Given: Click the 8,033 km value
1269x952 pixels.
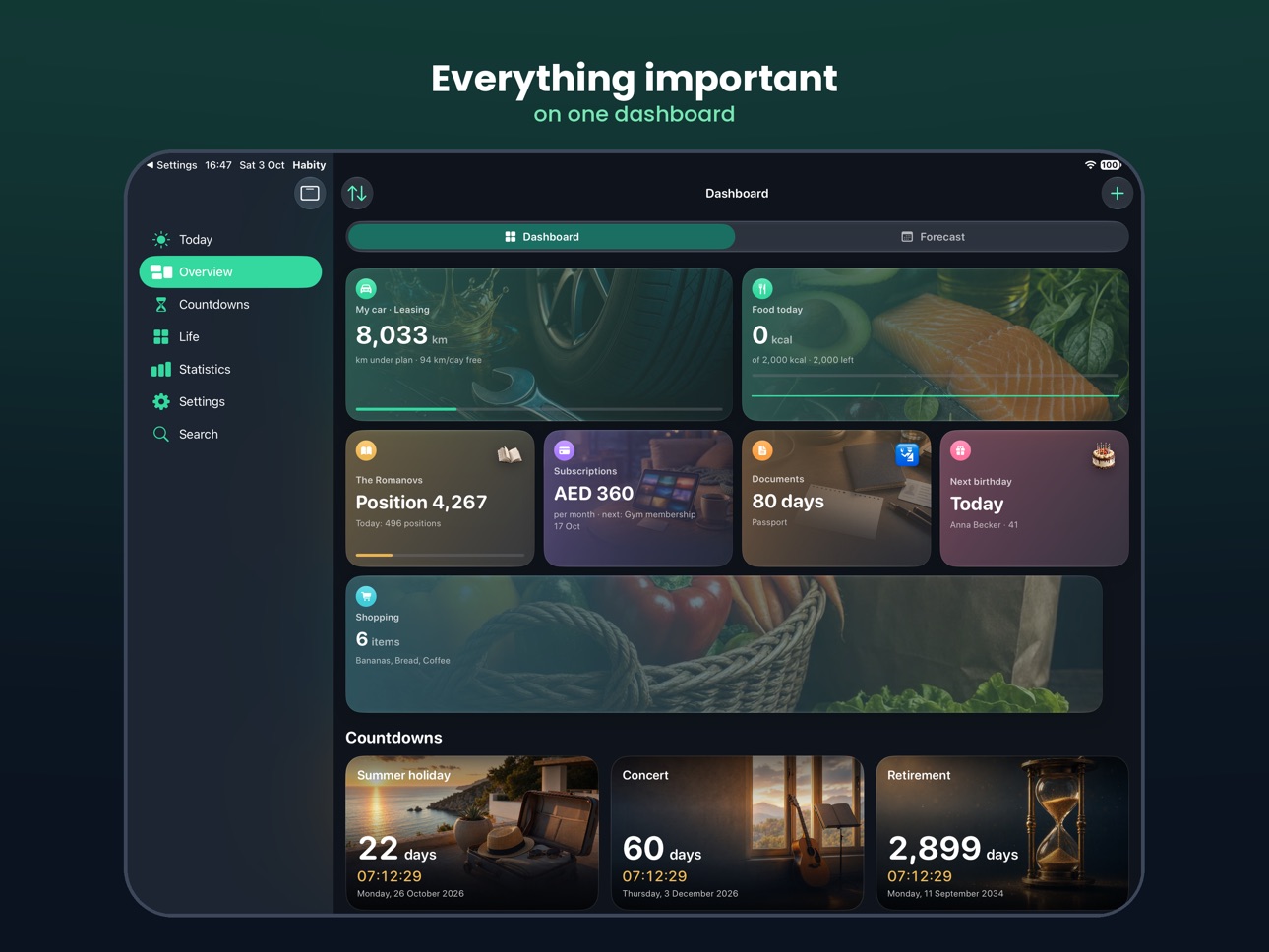Looking at the screenshot, I should (401, 336).
